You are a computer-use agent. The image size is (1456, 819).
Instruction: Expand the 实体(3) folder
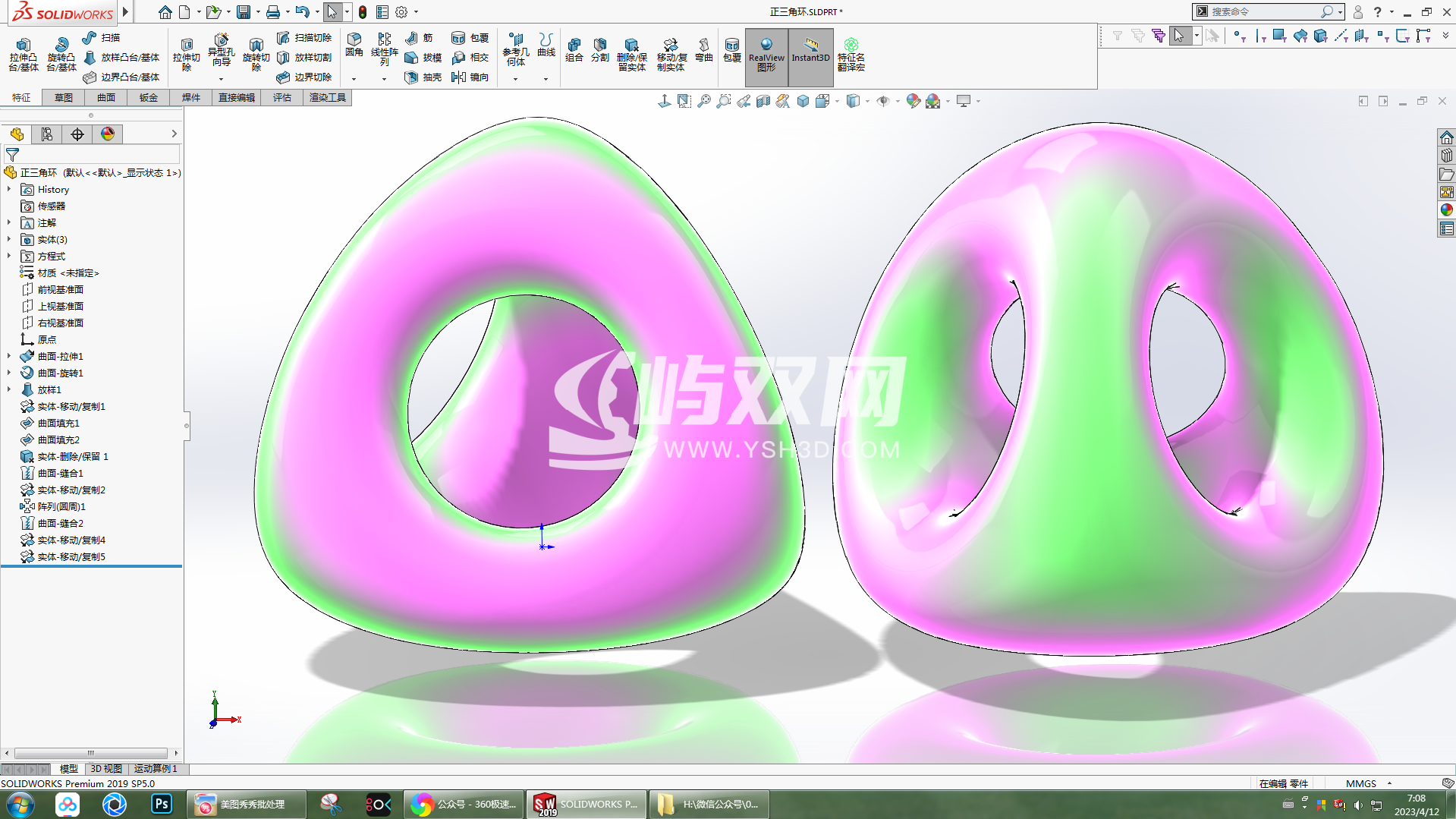point(9,239)
